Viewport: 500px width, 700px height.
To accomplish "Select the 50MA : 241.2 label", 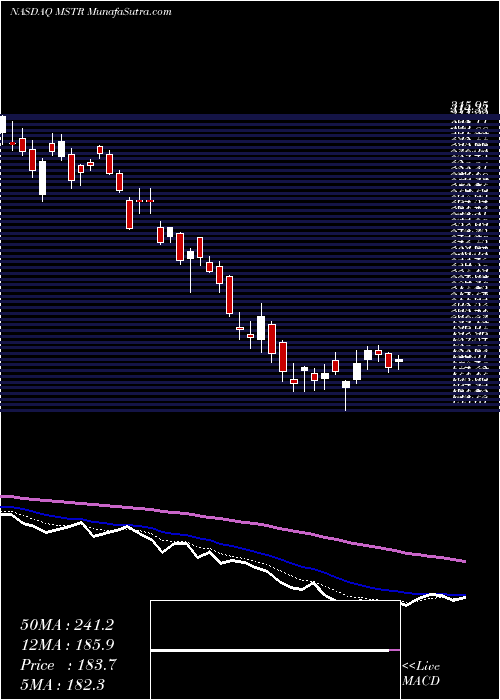I will pyautogui.click(x=67, y=625).
